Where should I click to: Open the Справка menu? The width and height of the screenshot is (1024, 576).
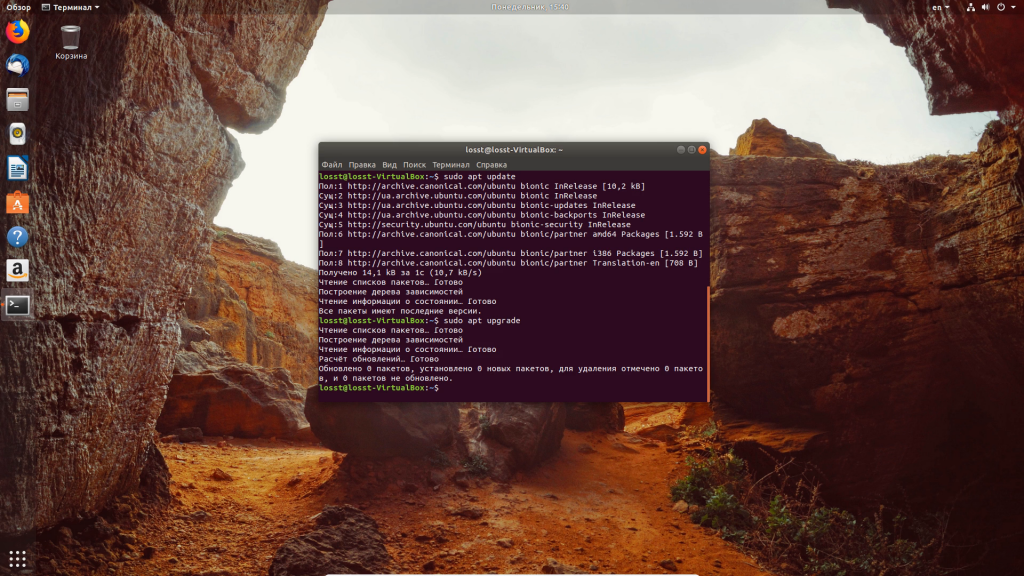click(x=491, y=165)
